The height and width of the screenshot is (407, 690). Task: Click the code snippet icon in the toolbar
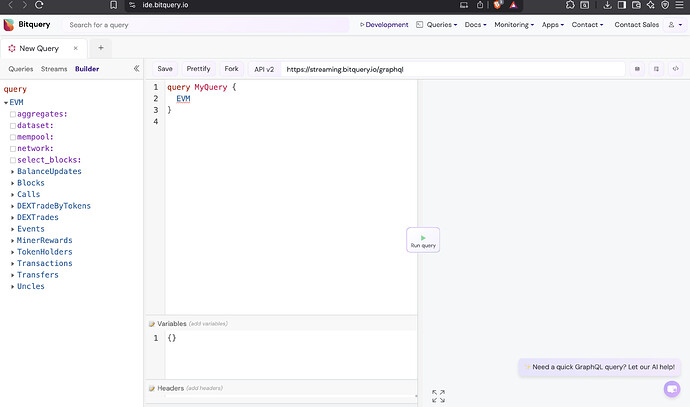(x=675, y=69)
